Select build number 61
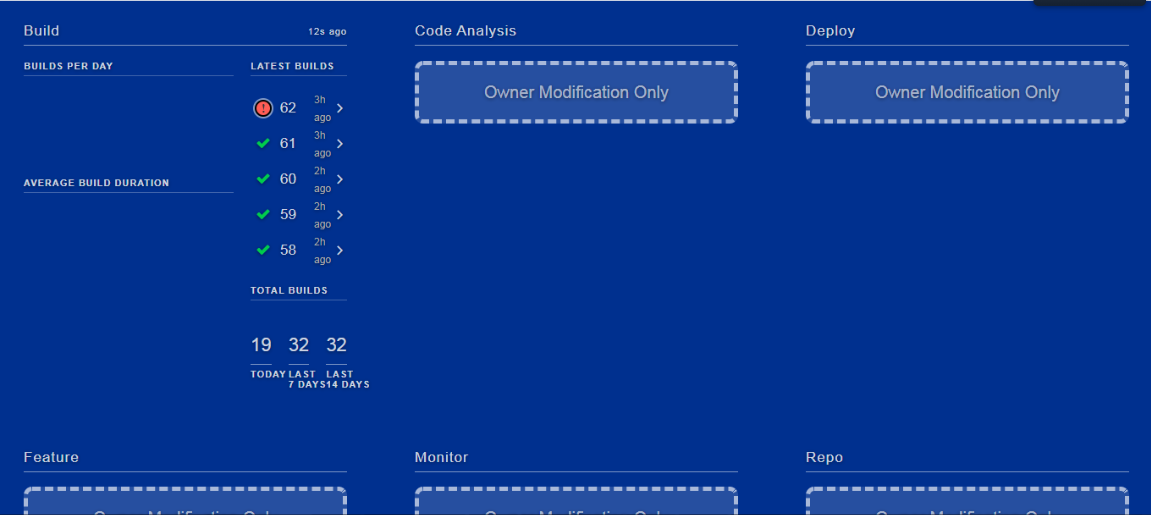 [x=288, y=144]
